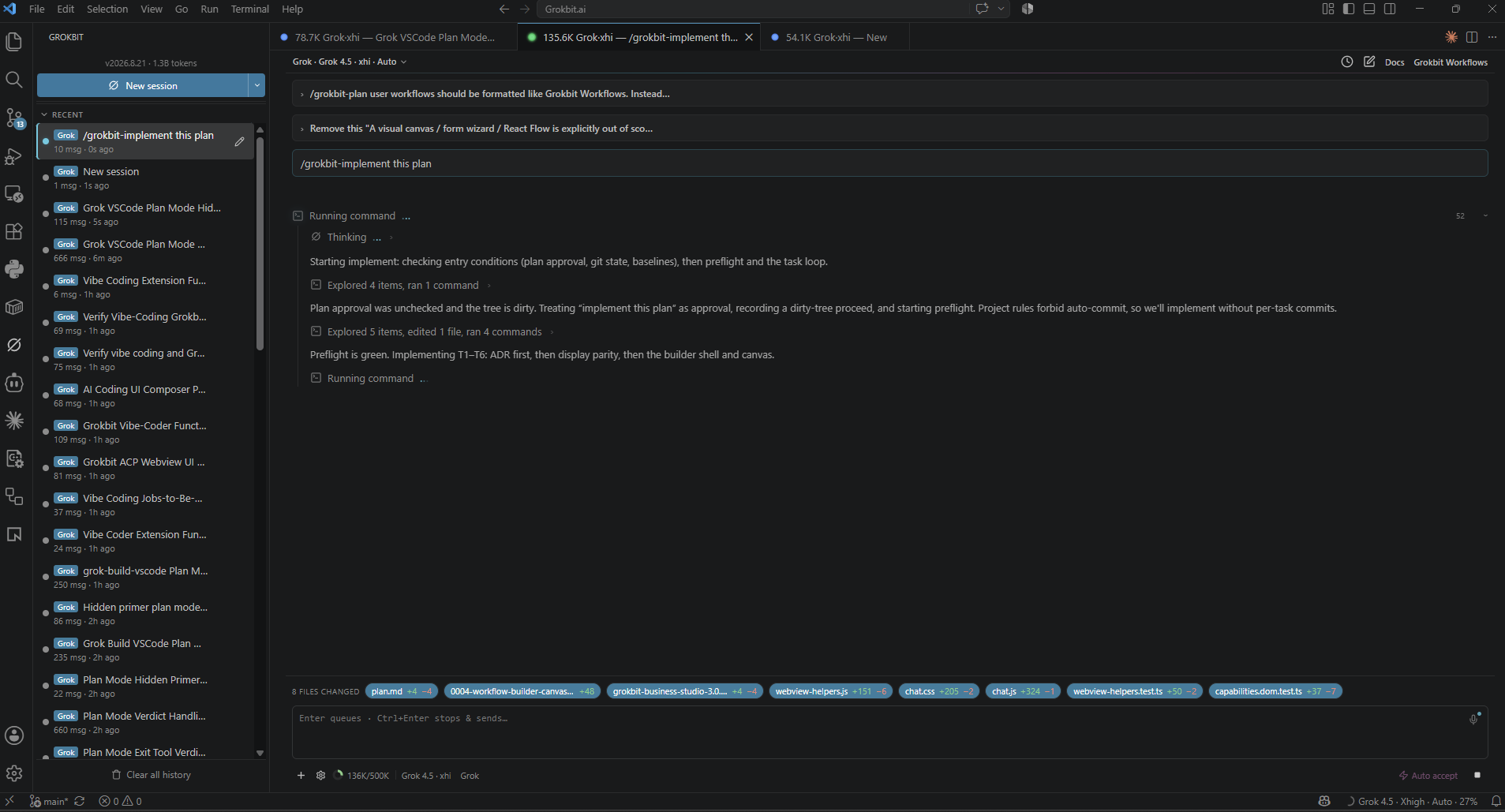Screen dimensions: 1505x812
Task: Open the plan.md changed file chip
Action: 401,691
